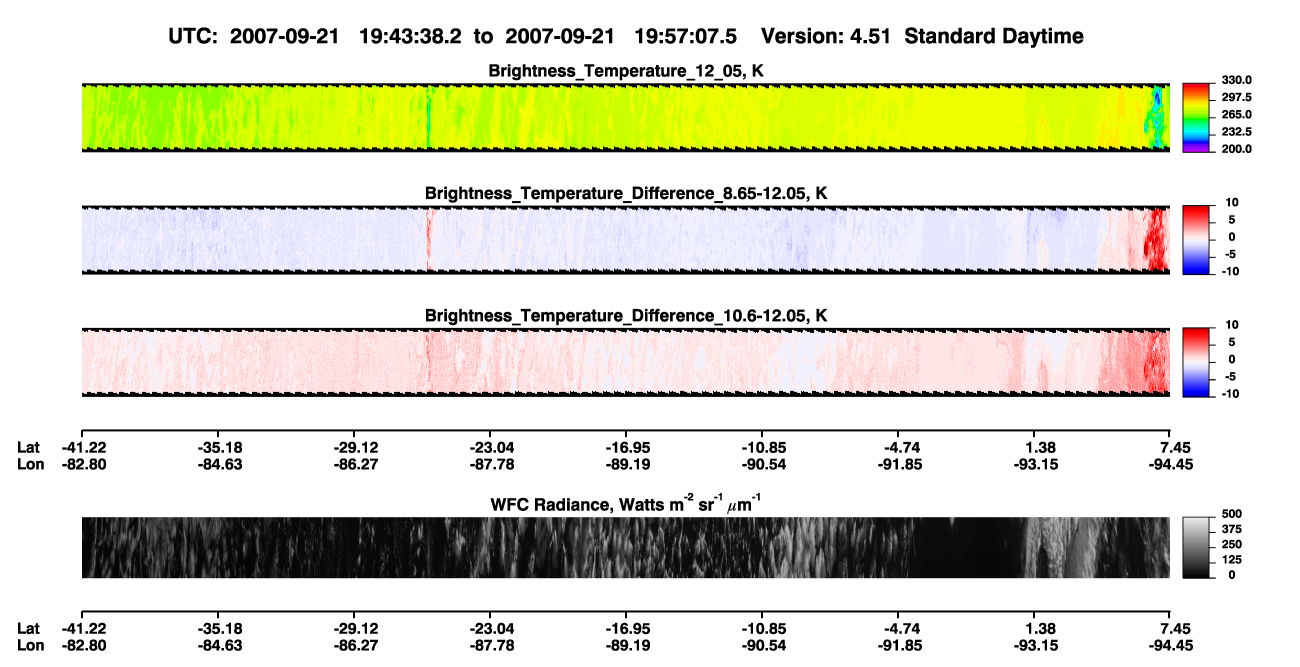Image resolution: width=1300 pixels, height=667 pixels.
Task: Click the 125 tick on the WFC colorbar
Action: pos(1231,560)
